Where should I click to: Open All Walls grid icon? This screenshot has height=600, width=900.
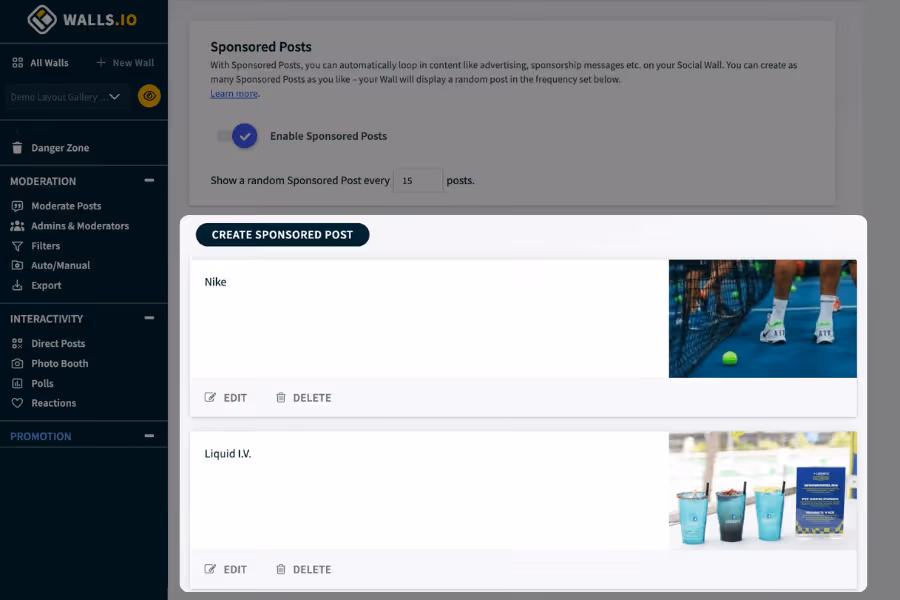pyautogui.click(x=18, y=63)
